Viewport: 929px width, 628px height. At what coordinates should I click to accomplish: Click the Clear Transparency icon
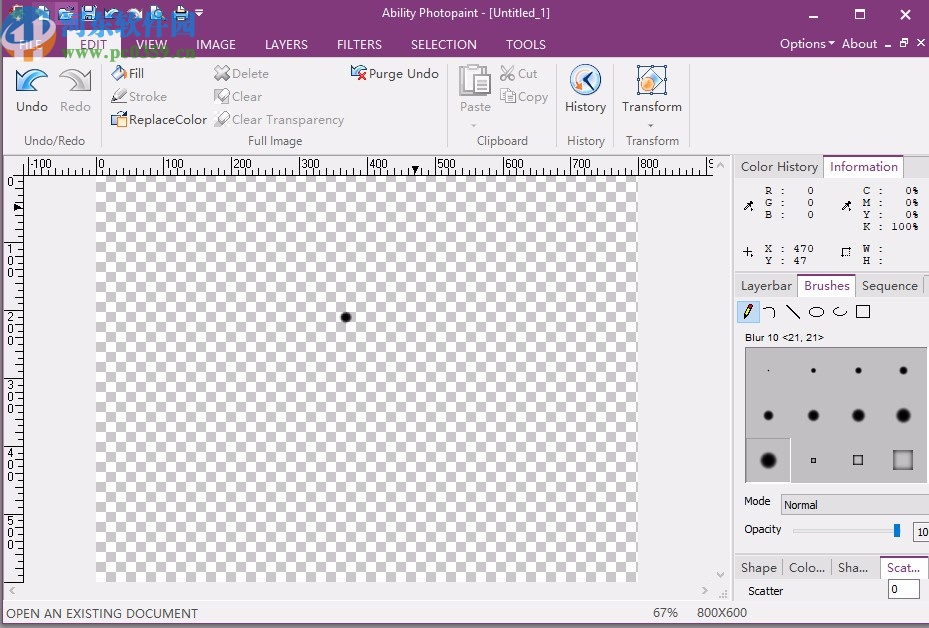click(x=222, y=119)
